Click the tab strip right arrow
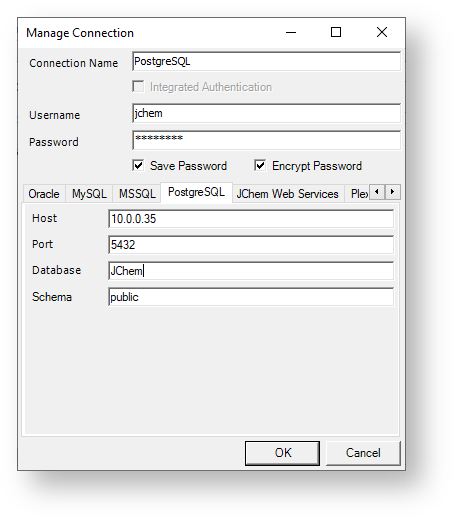Image resolution: width=454 pixels, height=519 pixels. click(x=392, y=192)
